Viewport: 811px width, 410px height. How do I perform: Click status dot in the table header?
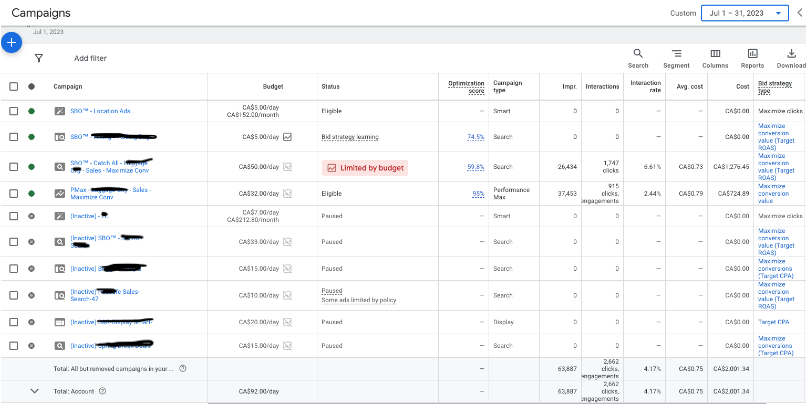pyautogui.click(x=32, y=86)
